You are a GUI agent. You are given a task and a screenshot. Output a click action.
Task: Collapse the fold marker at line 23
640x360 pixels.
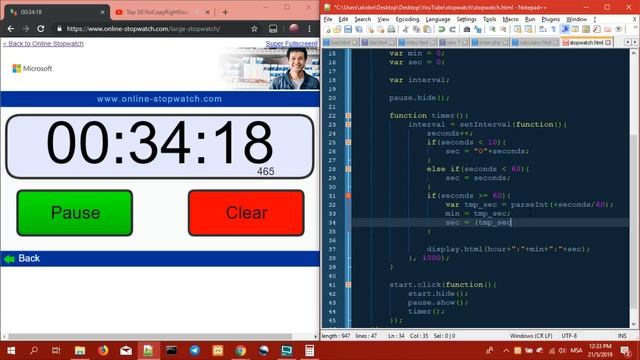point(348,124)
